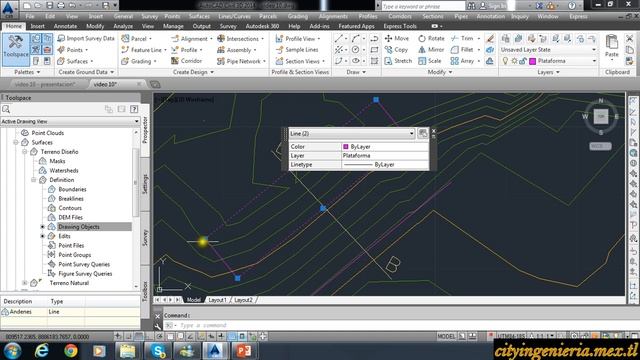Open PowerPoint from taskbar
Viewport: 640px width, 360px height.
244,351
